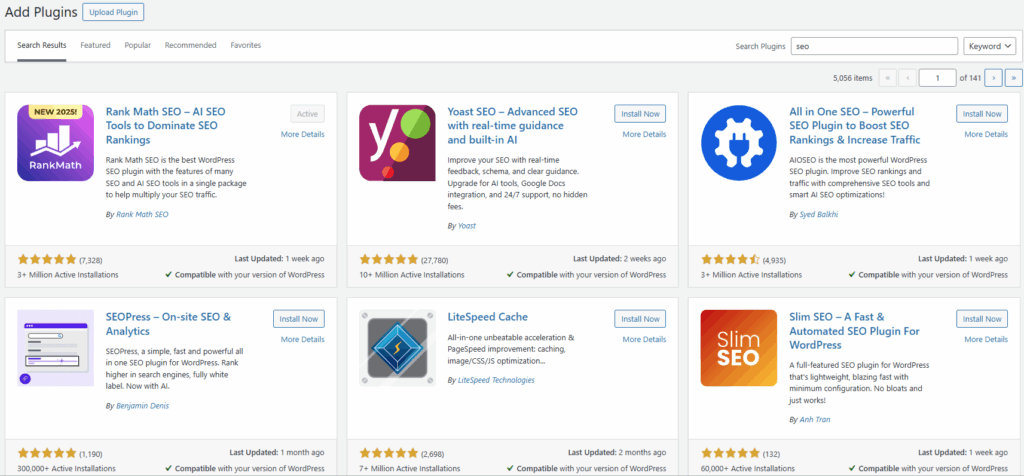The width and height of the screenshot is (1024, 476).
Task: Open More Details for Rank Math SEO
Action: click(302, 135)
